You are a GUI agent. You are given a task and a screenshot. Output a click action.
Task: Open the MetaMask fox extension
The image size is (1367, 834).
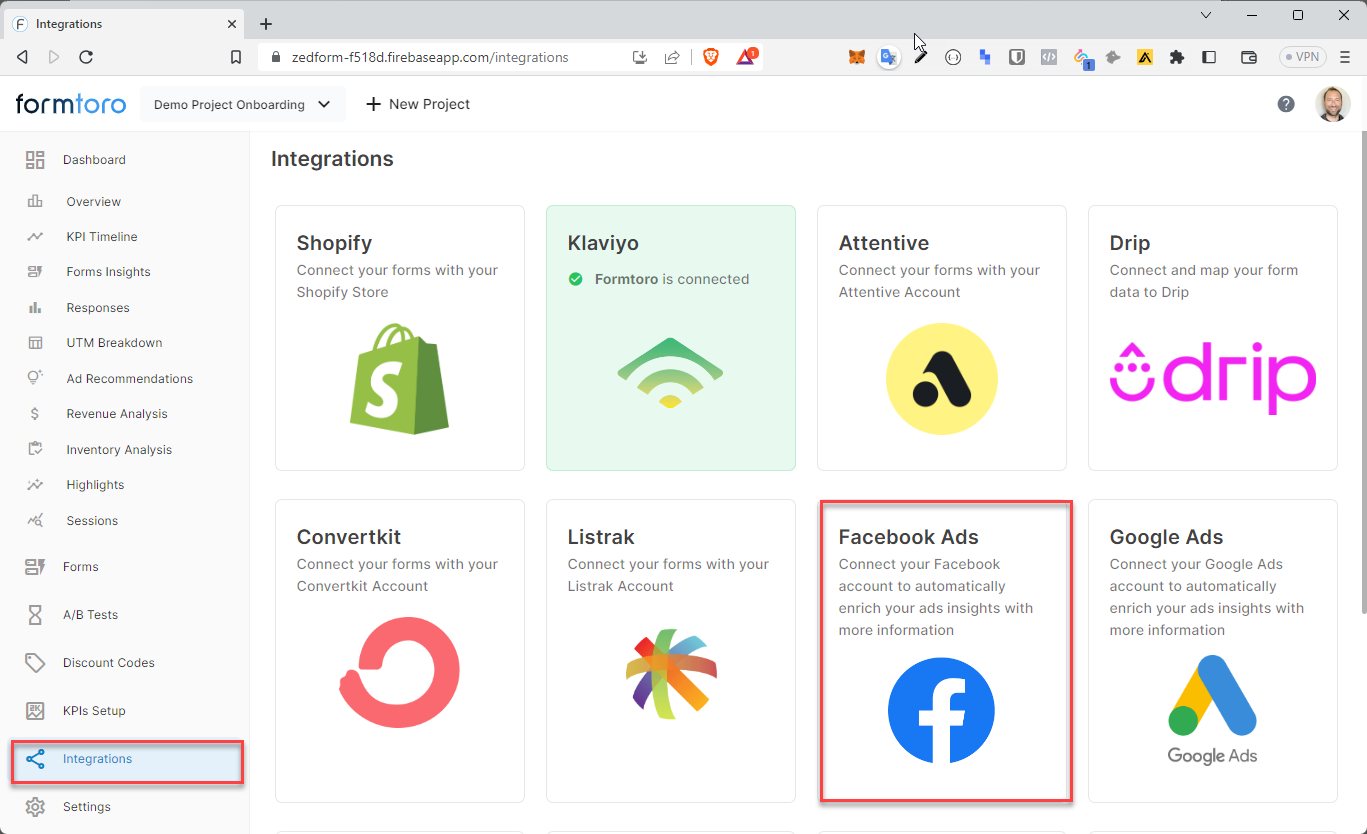point(857,57)
